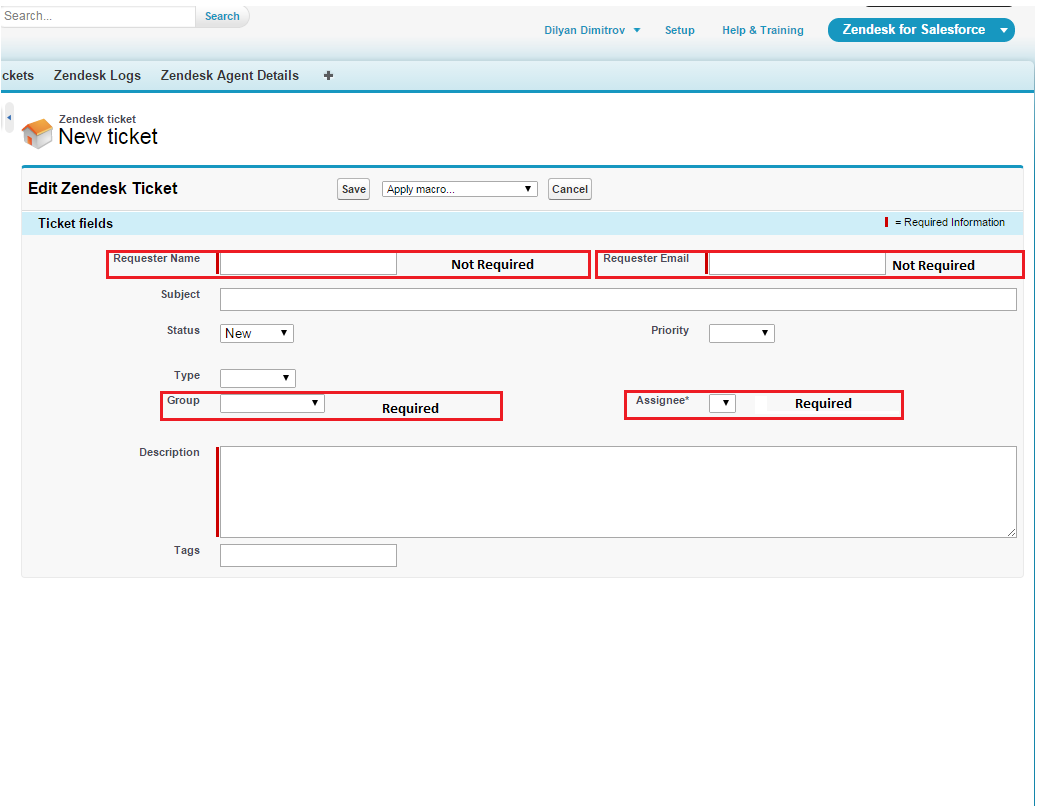Open the Dilyan Dimitrov user menu arrow
The height and width of the screenshot is (806, 1046).
pyautogui.click(x=636, y=30)
